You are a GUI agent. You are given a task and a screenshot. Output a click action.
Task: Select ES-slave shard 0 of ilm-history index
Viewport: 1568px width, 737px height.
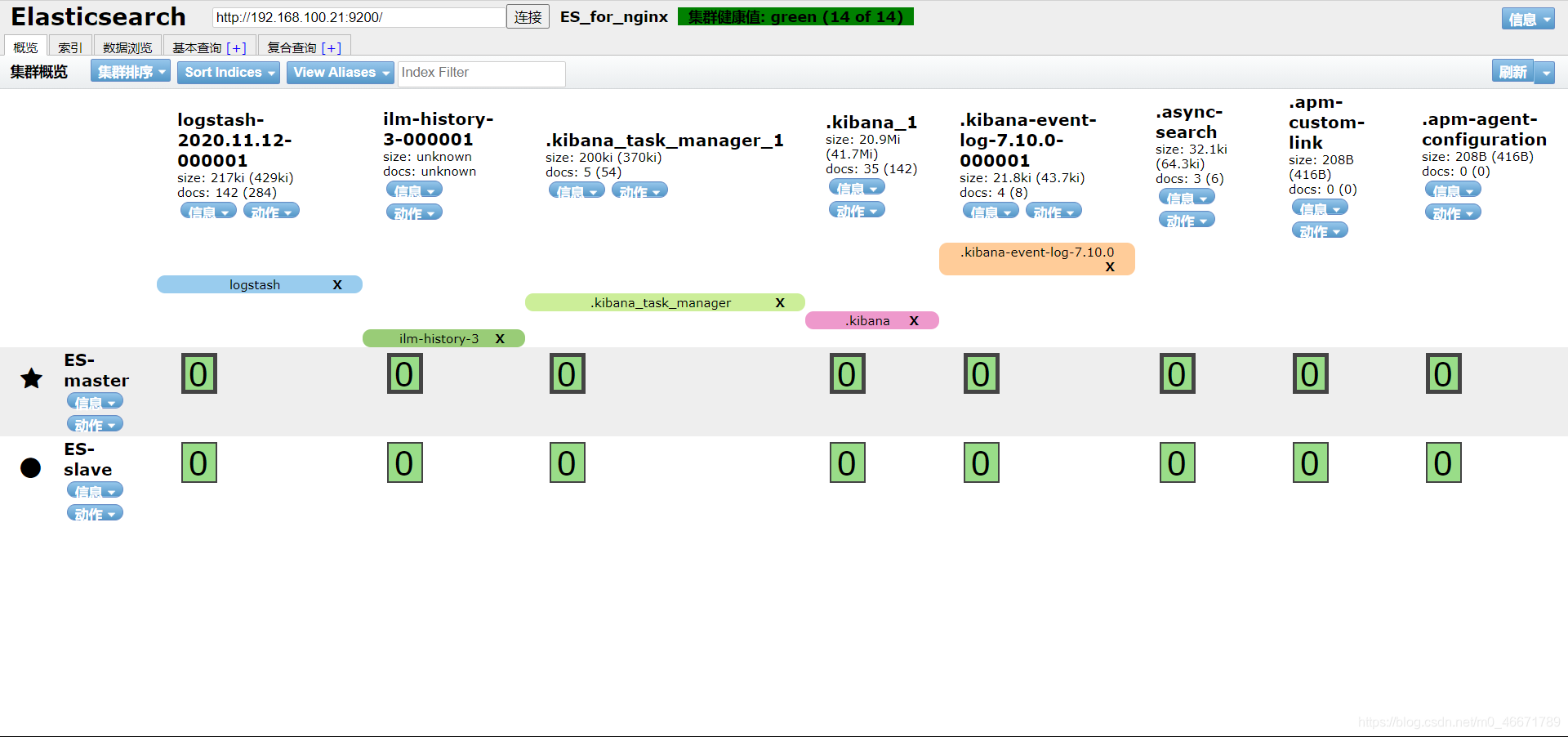pyautogui.click(x=405, y=462)
